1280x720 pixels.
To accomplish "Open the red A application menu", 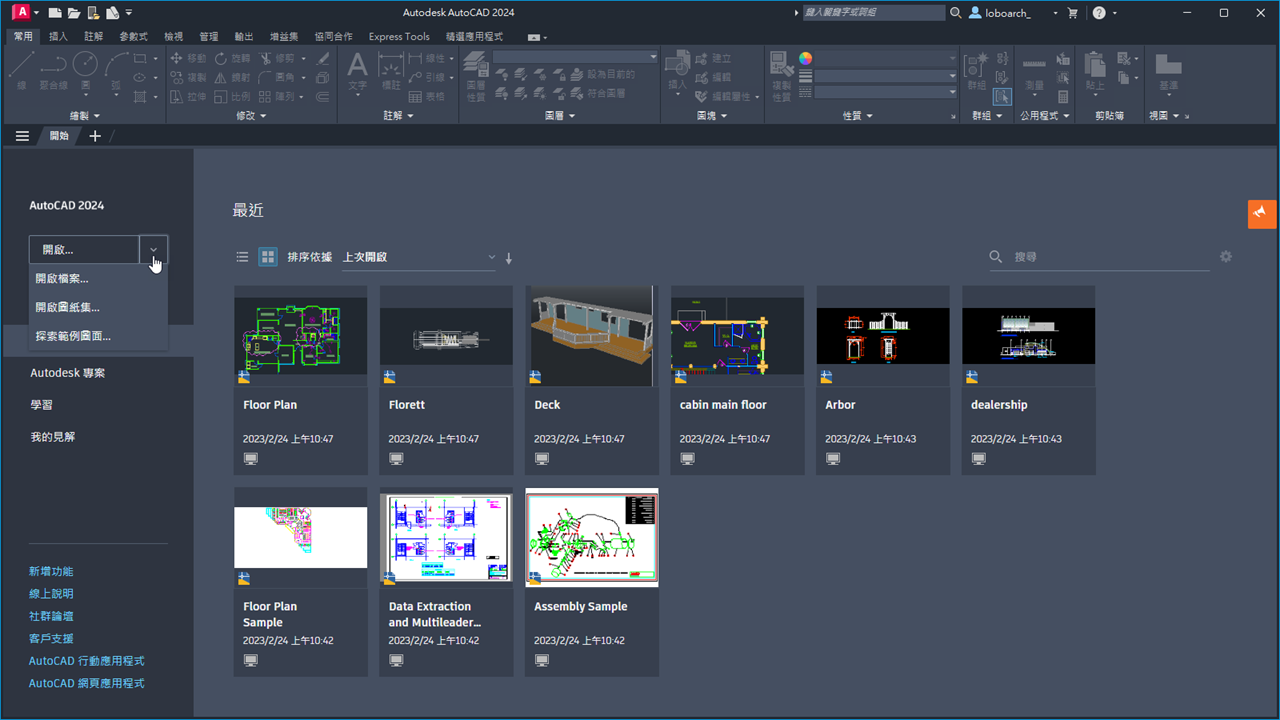I will tap(21, 13).
